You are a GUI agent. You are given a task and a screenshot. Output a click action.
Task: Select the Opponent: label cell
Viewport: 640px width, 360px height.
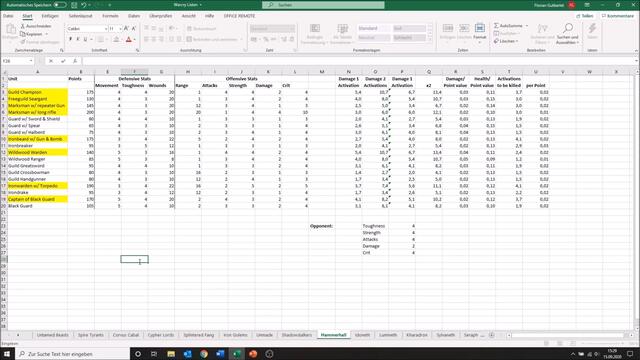click(322, 226)
